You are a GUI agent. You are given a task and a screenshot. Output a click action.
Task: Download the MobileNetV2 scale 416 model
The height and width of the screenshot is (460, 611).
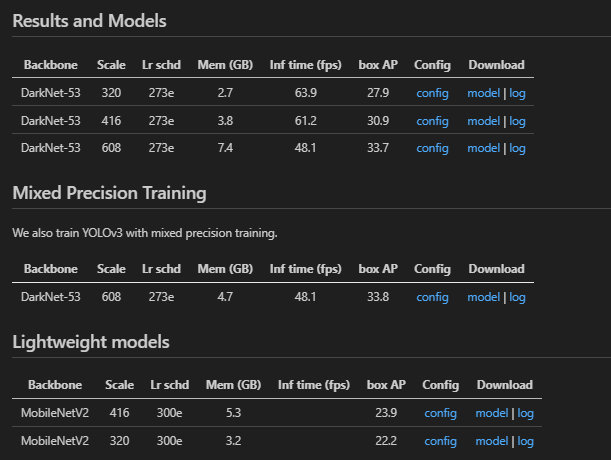coord(492,413)
